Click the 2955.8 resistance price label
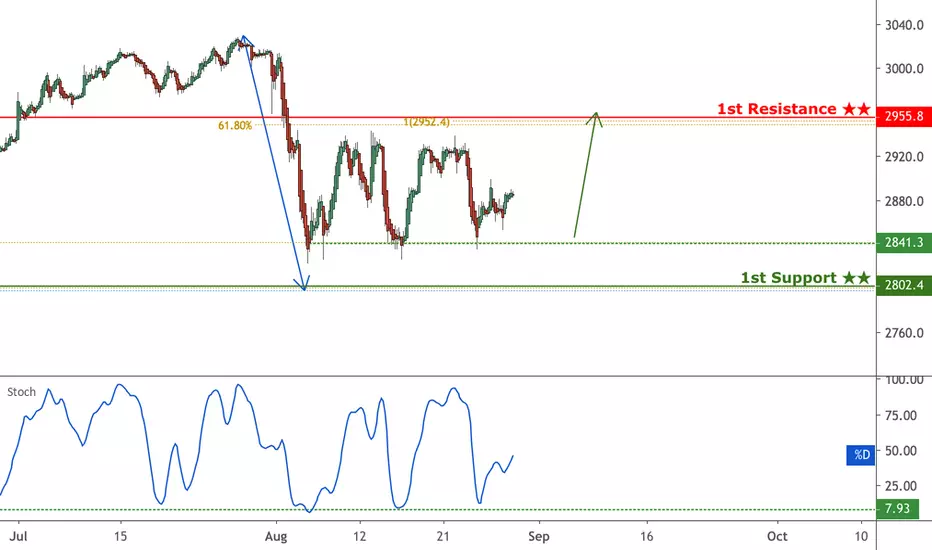 (x=903, y=116)
